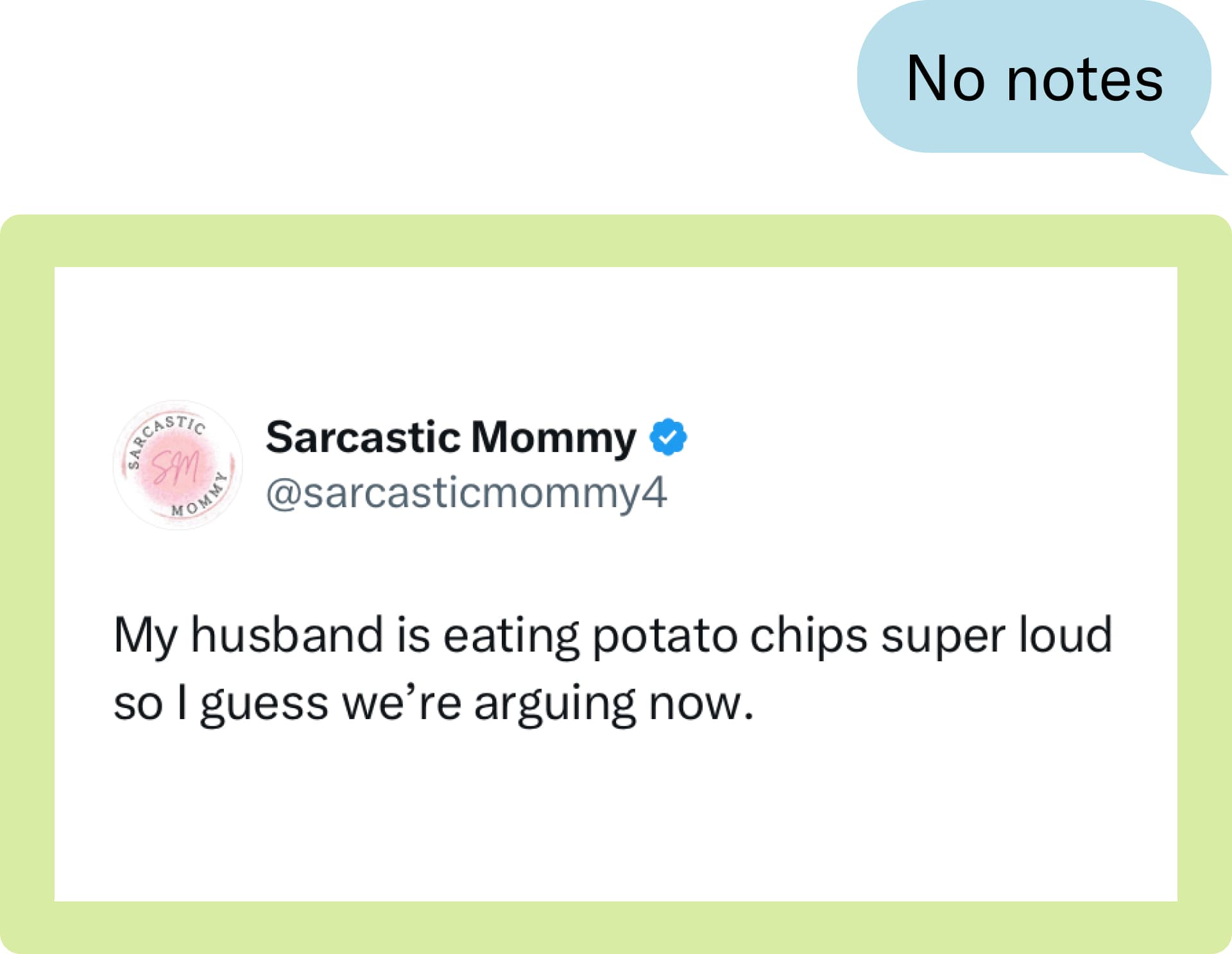
Task: Click the pink SM monogram in avatar
Action: pos(176,465)
